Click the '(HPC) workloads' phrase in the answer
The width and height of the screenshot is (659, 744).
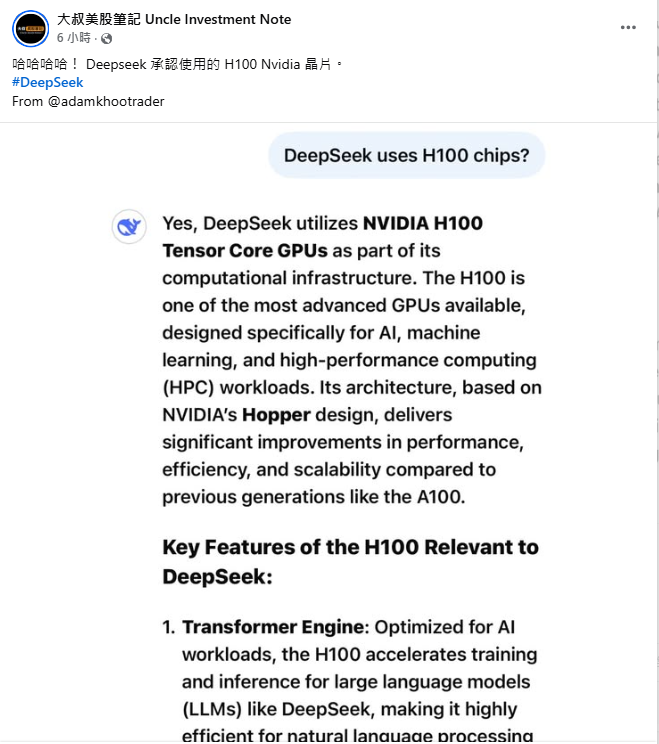pyautogui.click(x=238, y=388)
